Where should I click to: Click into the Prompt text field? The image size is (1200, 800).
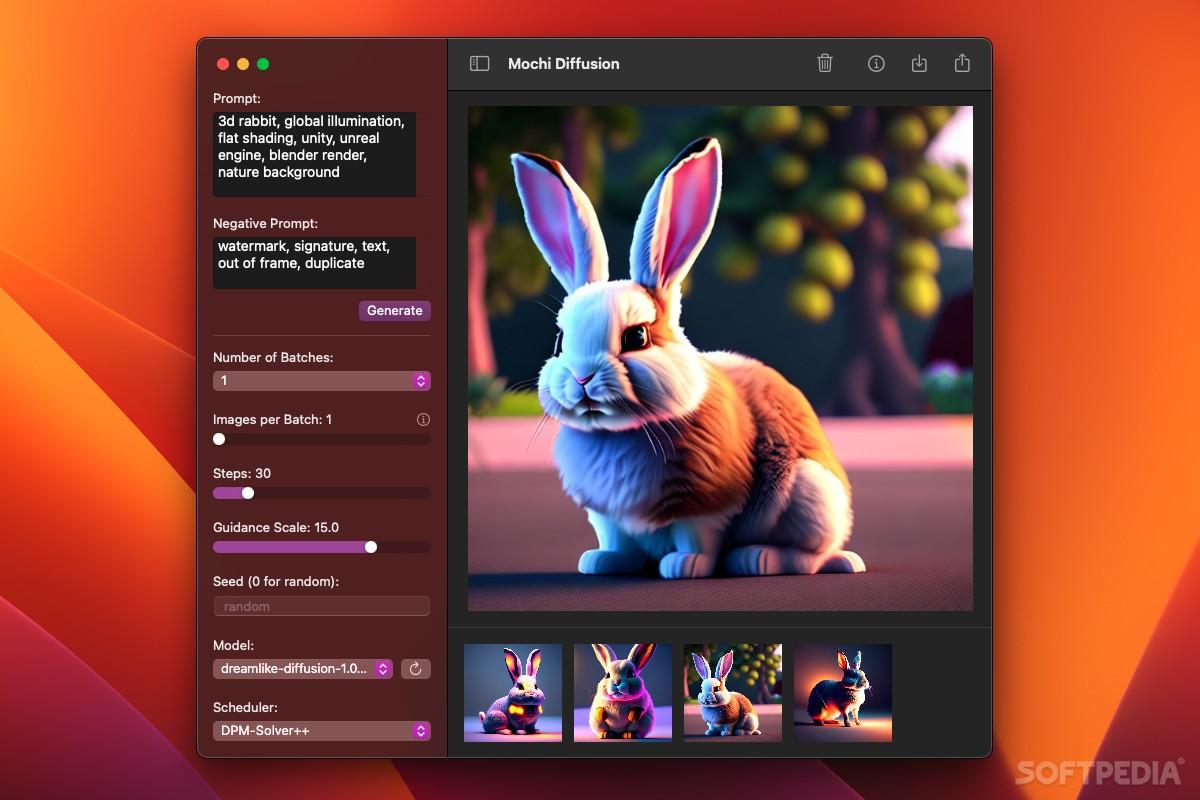pyautogui.click(x=314, y=154)
